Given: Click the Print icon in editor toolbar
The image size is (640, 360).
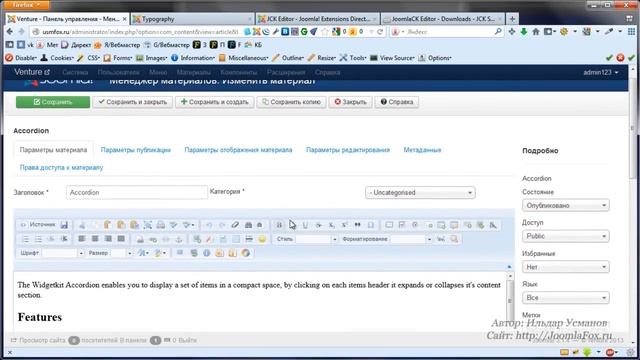Looking at the screenshot, I should [161, 225].
